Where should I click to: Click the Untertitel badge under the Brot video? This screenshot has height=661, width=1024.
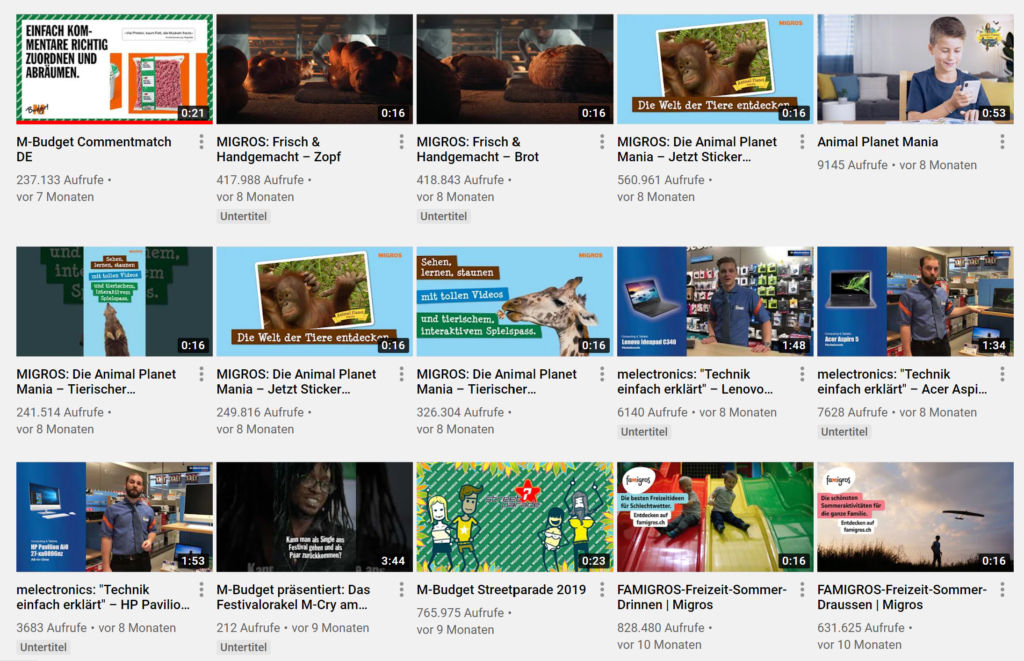click(x=444, y=217)
